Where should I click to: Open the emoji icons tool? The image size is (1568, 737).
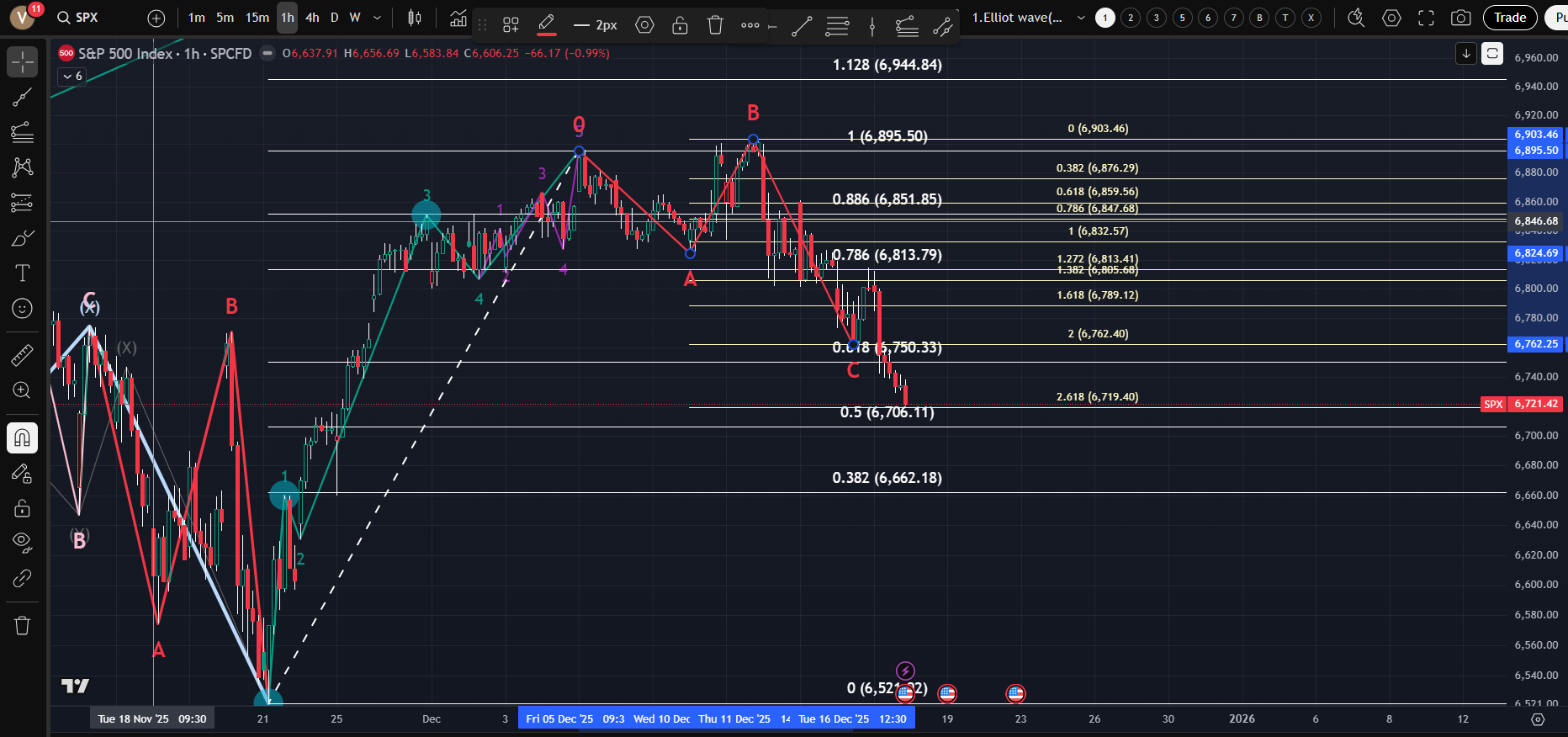[x=23, y=309]
